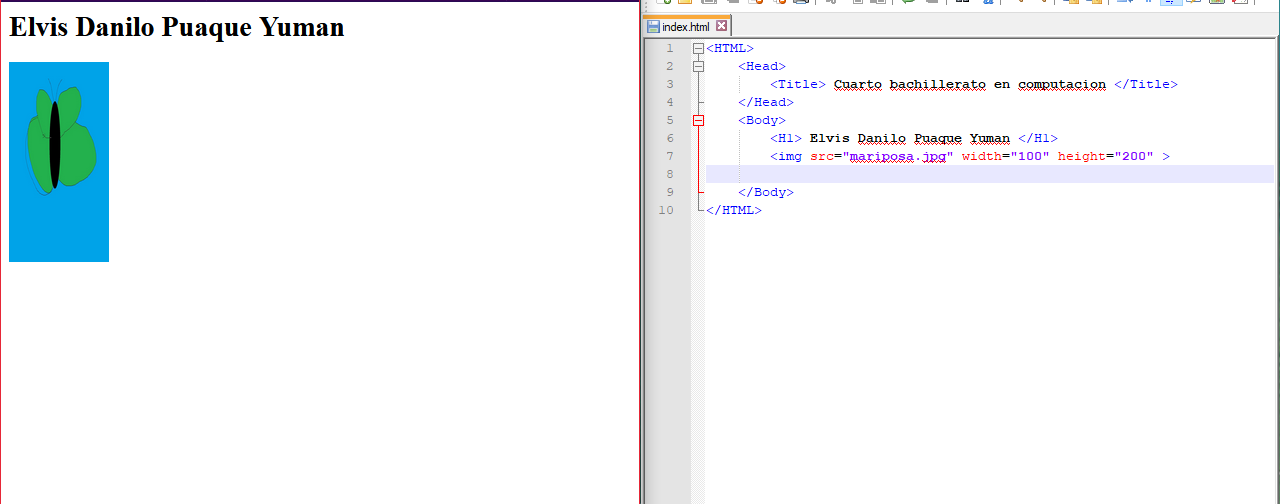Click the opening <H1> tag on line 6
This screenshot has width=1280, height=504.
tap(785, 138)
